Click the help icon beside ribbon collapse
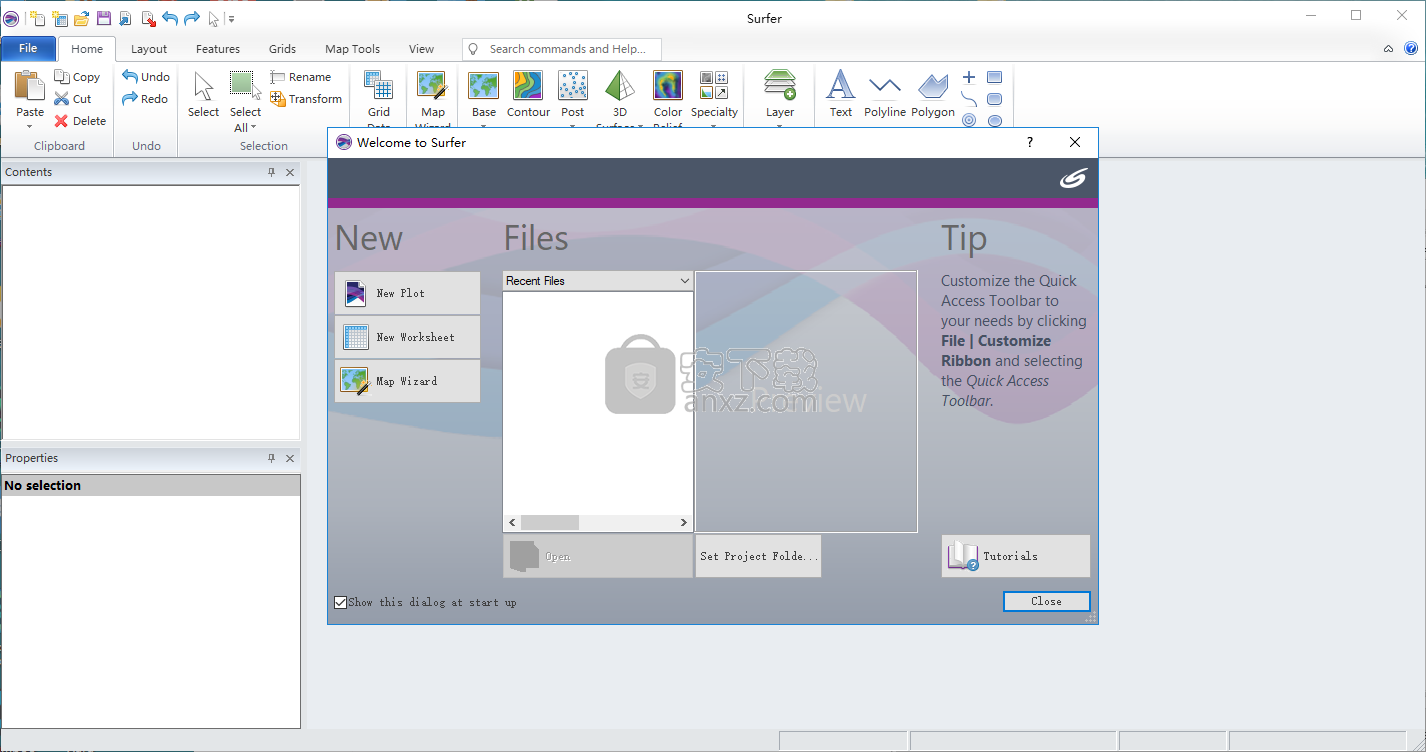Screen dimensions: 1426x752 pyautogui.click(x=1412, y=48)
